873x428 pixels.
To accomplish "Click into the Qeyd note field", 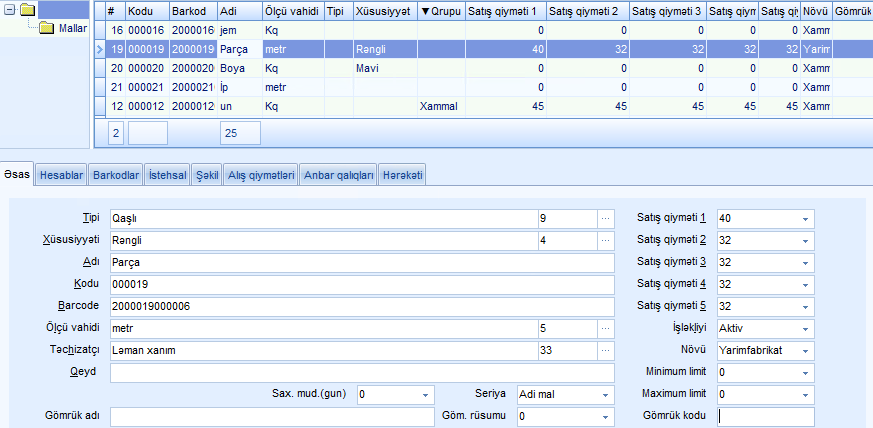I will [x=360, y=372].
